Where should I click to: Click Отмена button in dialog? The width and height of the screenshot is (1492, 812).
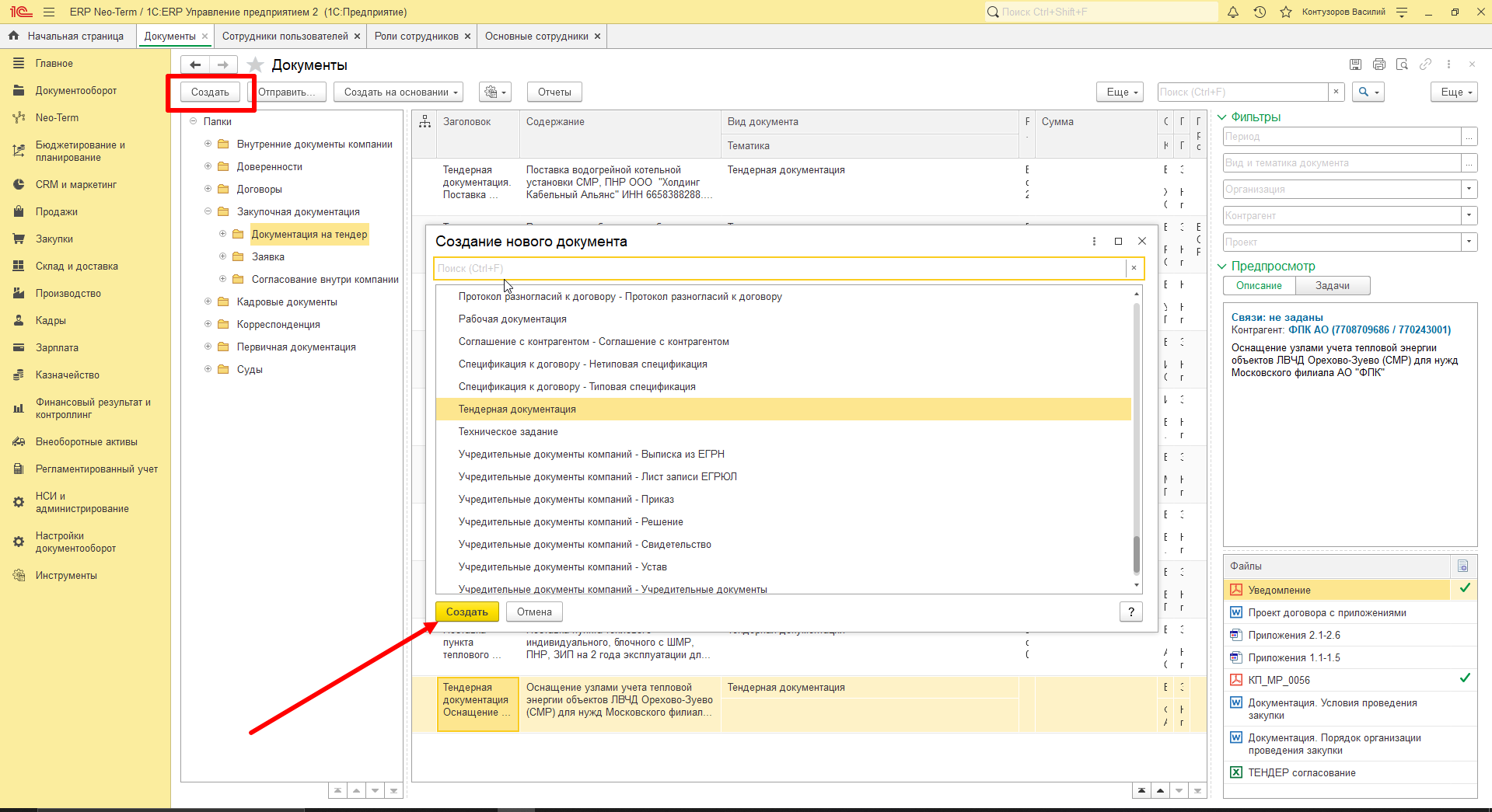tap(534, 612)
